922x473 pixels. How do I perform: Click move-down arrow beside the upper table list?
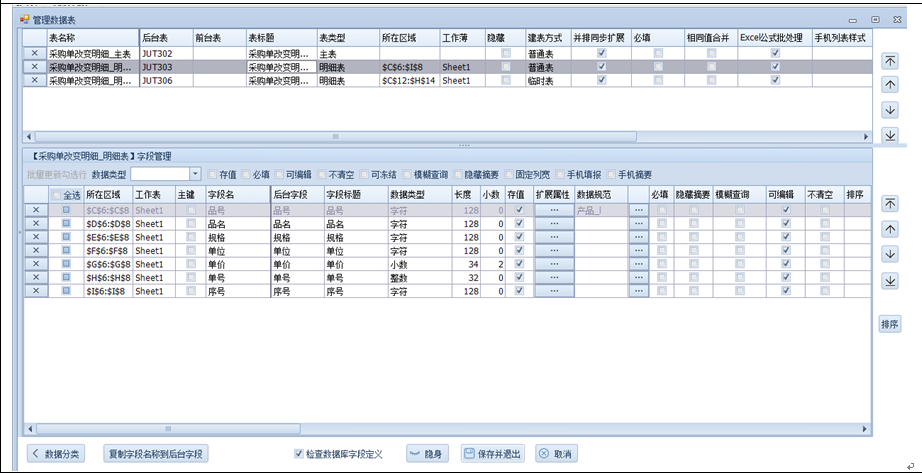point(890,110)
